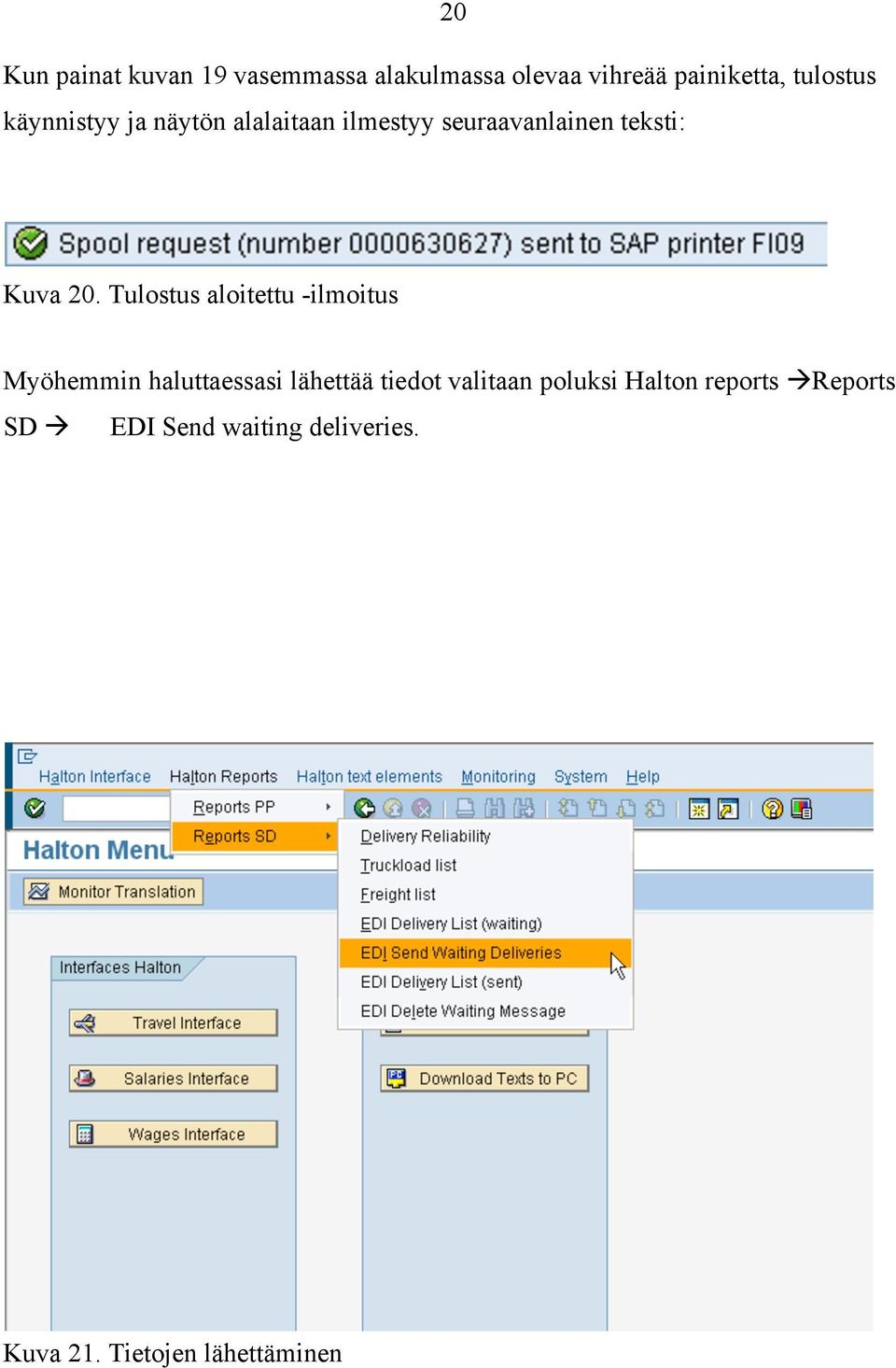Open the Monitoring menu
The image size is (896, 1368).
(x=497, y=776)
